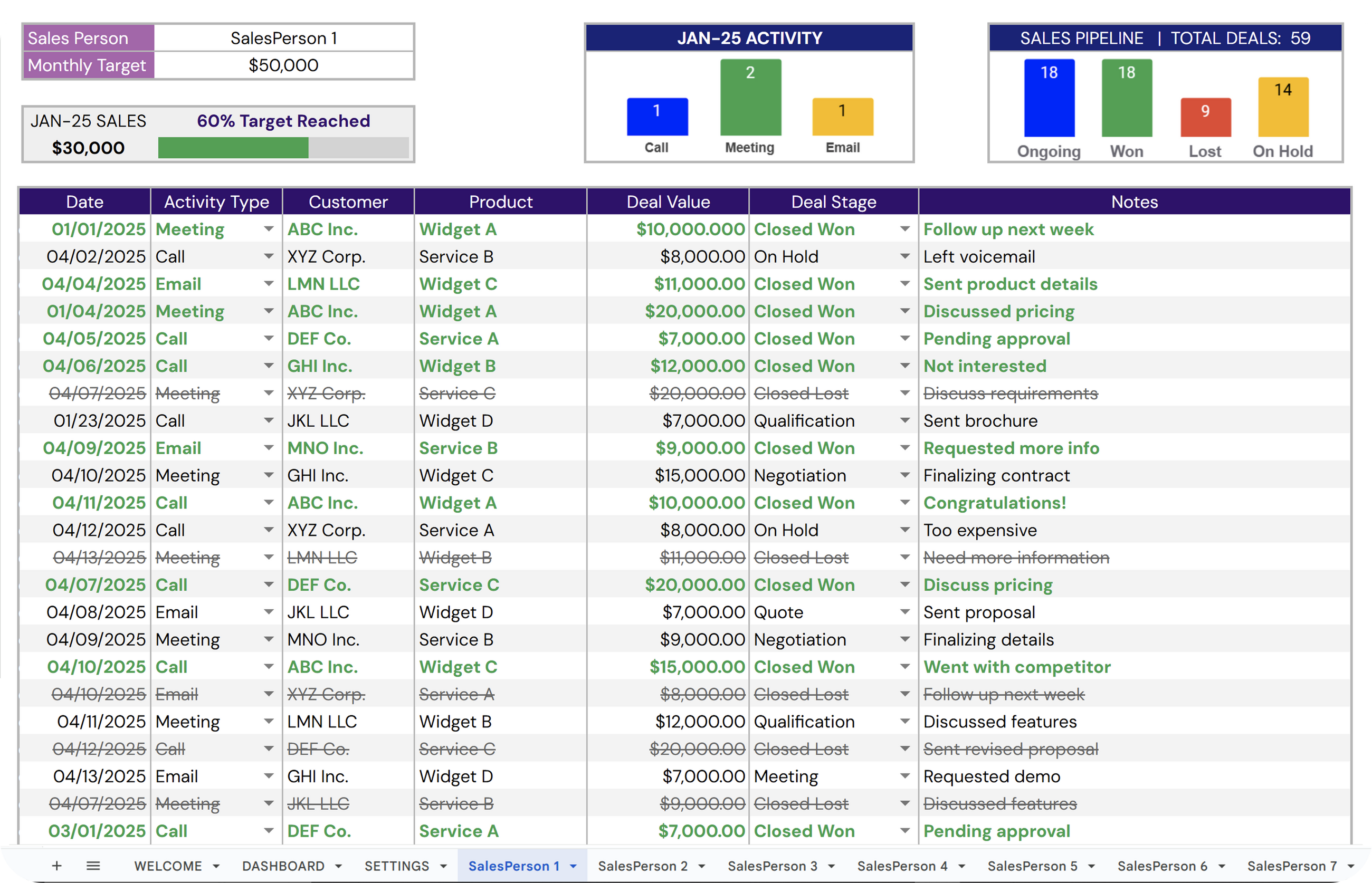Open the SETTINGS sheet tab

396,866
